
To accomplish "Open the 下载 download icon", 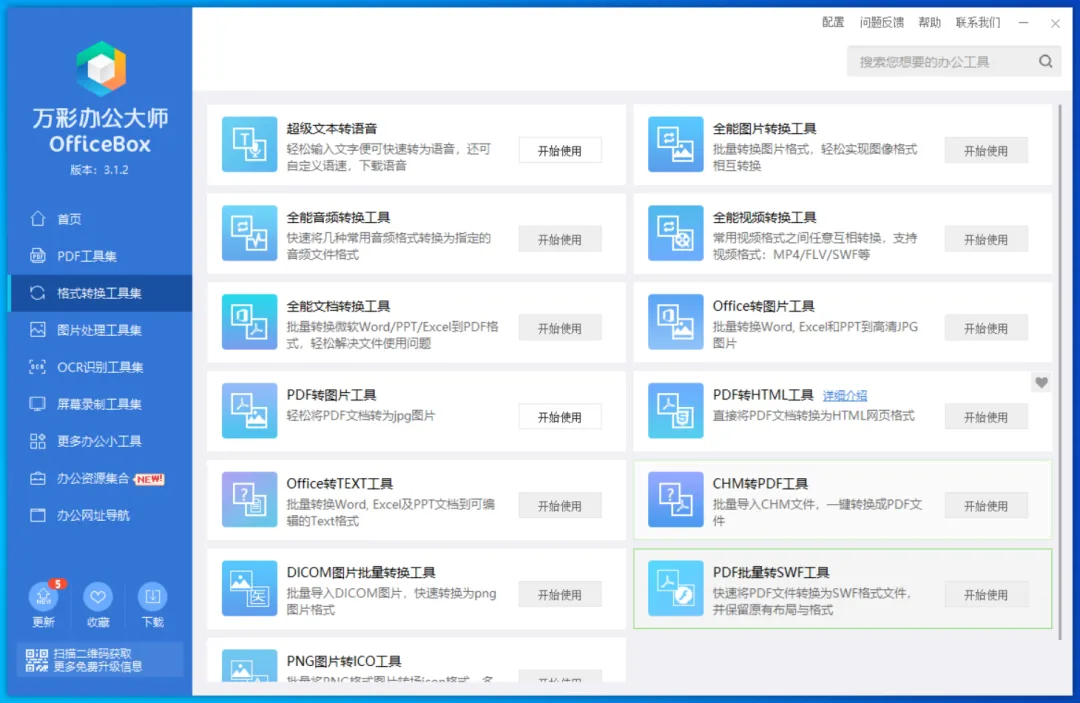I will coord(152,596).
